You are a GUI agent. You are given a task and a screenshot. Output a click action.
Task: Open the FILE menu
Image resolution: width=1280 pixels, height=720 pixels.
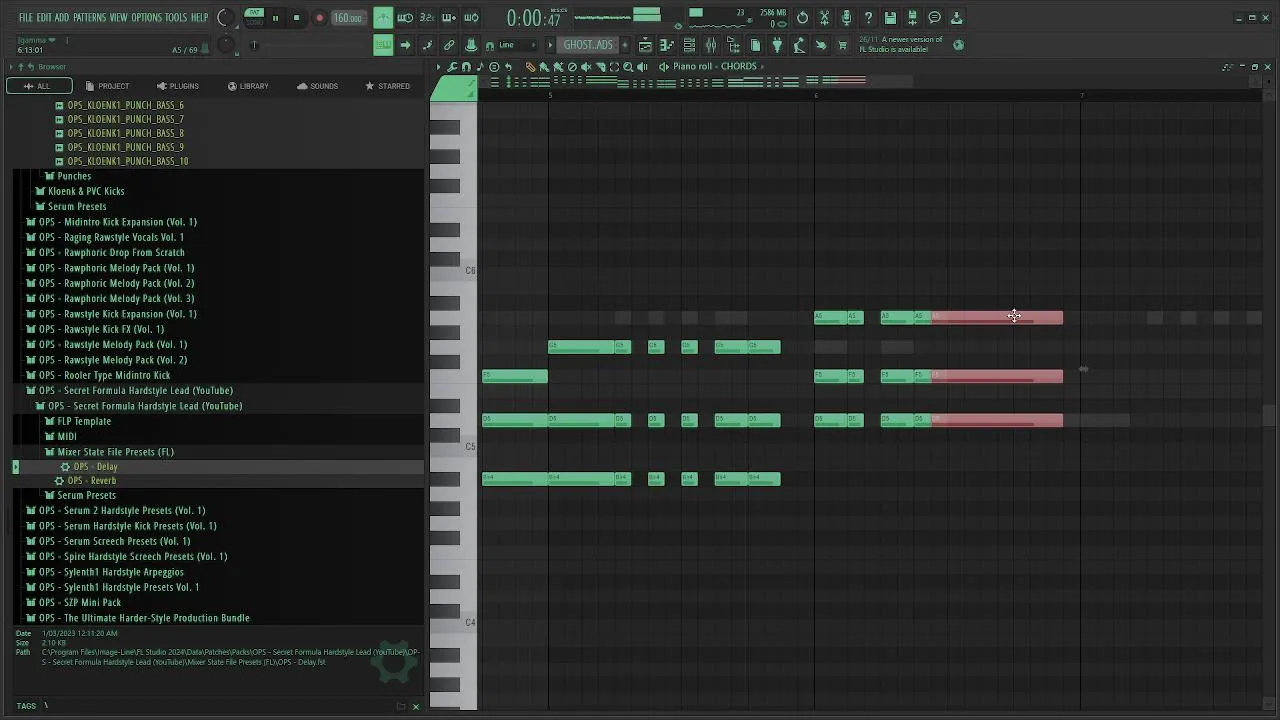point(25,18)
